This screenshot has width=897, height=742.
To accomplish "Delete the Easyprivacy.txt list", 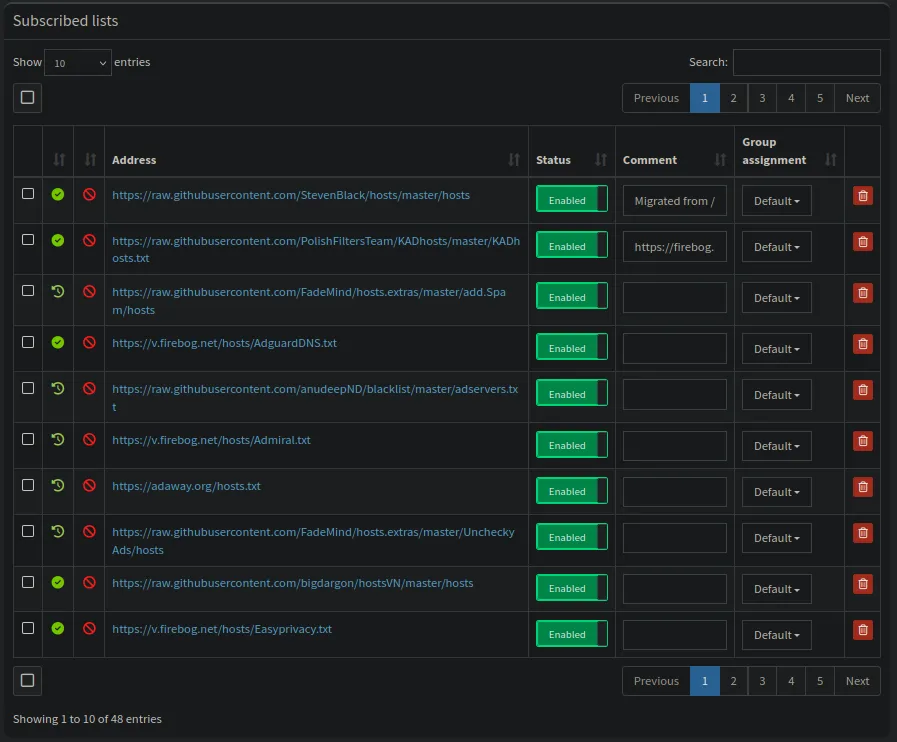I will point(863,630).
